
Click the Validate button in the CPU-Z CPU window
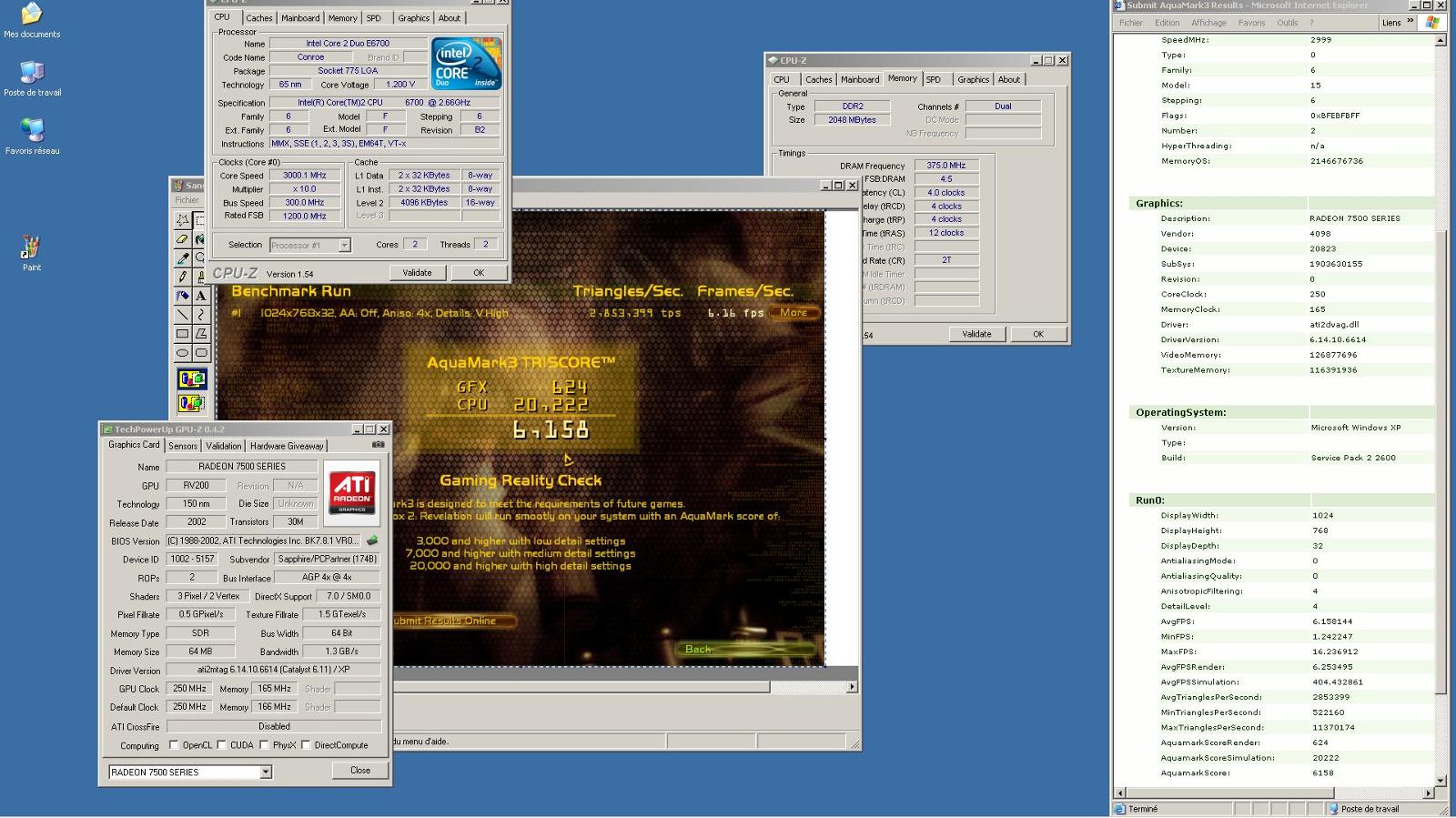pyautogui.click(x=417, y=272)
